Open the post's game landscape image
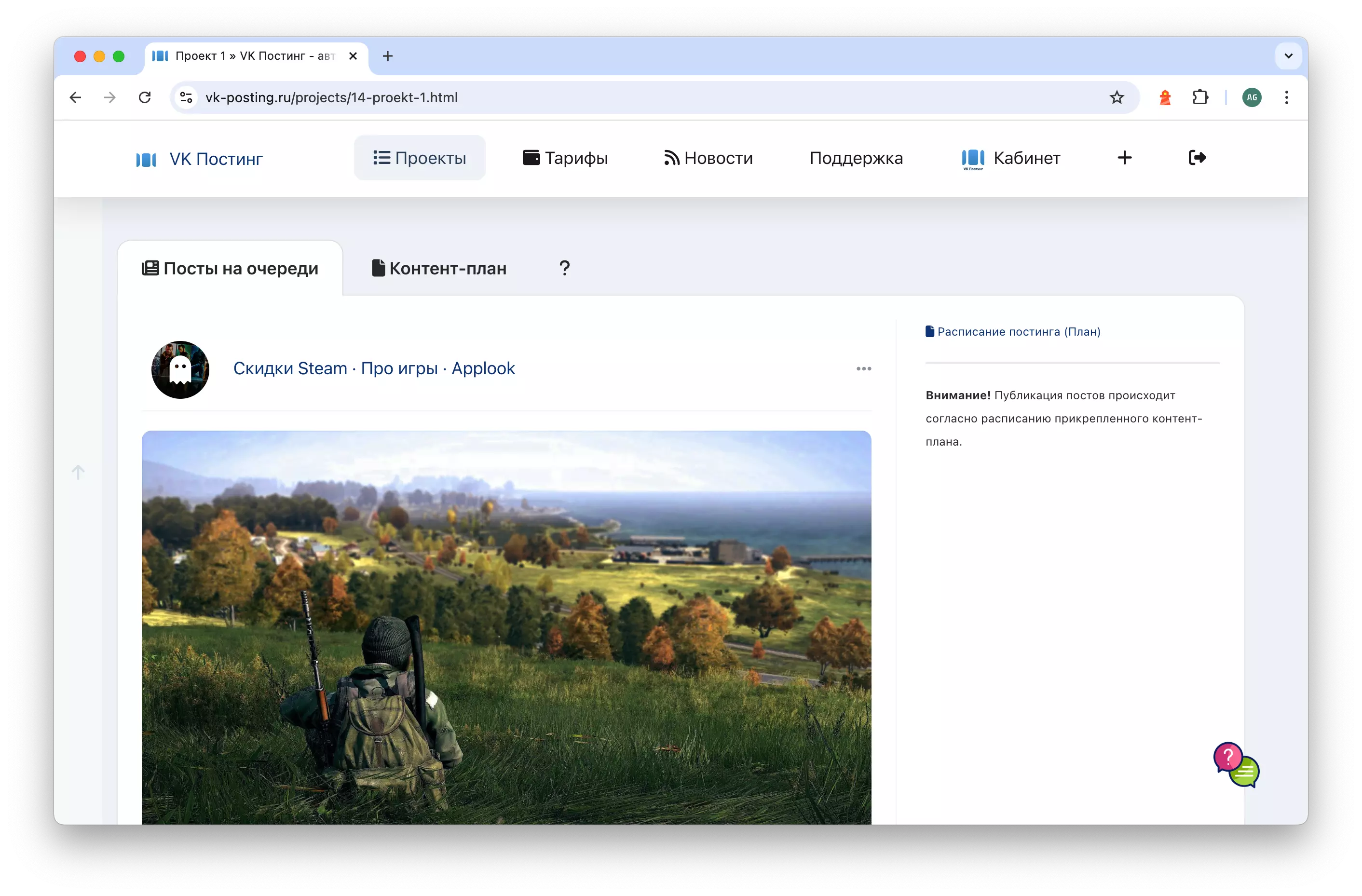The width and height of the screenshot is (1362, 896). [x=506, y=628]
